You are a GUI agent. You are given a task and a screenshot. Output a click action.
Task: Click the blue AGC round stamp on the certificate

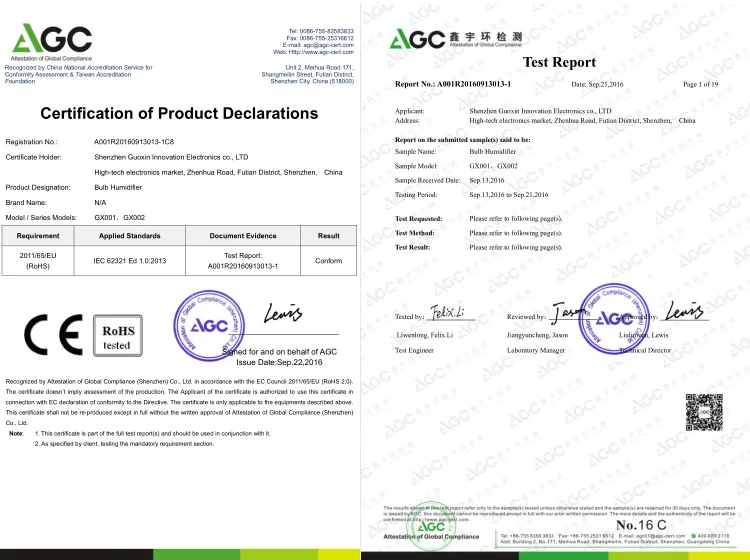pos(209,325)
